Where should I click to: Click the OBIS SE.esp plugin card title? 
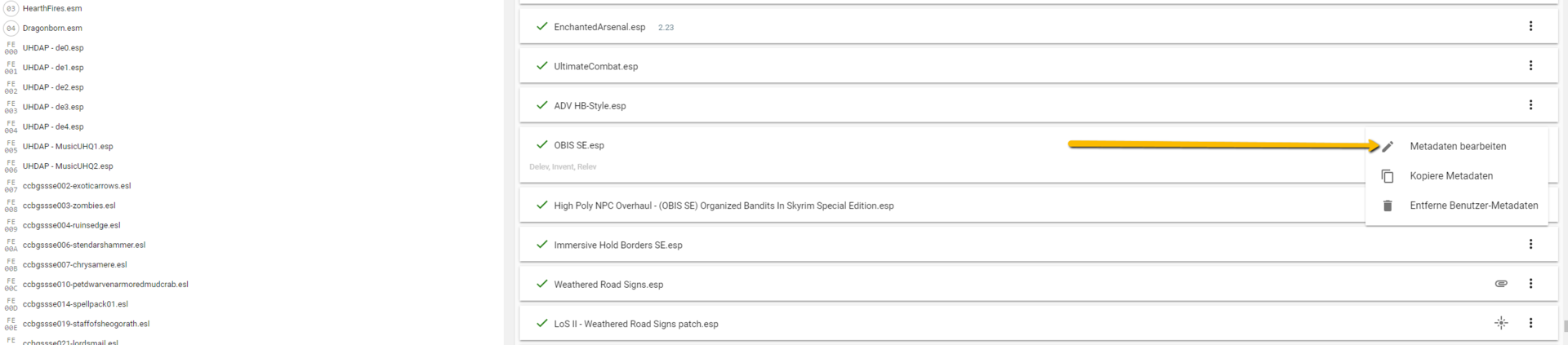pos(579,145)
